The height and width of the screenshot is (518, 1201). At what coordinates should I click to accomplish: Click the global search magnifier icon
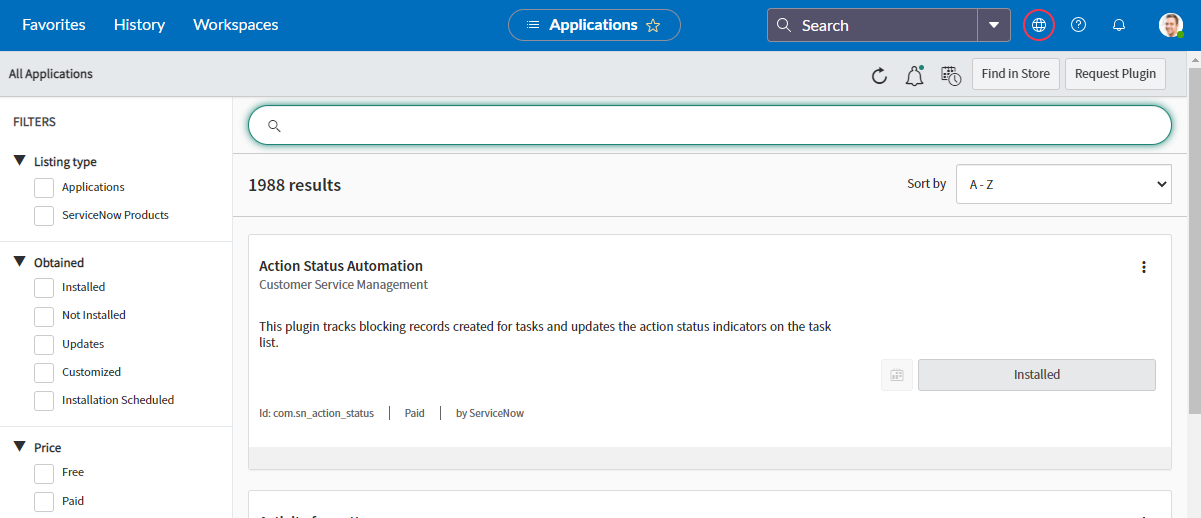(x=784, y=26)
